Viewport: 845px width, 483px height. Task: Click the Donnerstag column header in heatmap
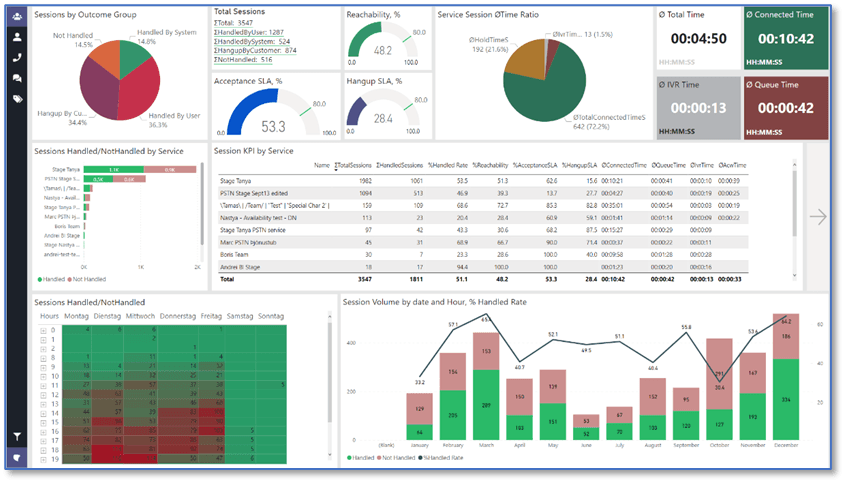pyautogui.click(x=178, y=316)
